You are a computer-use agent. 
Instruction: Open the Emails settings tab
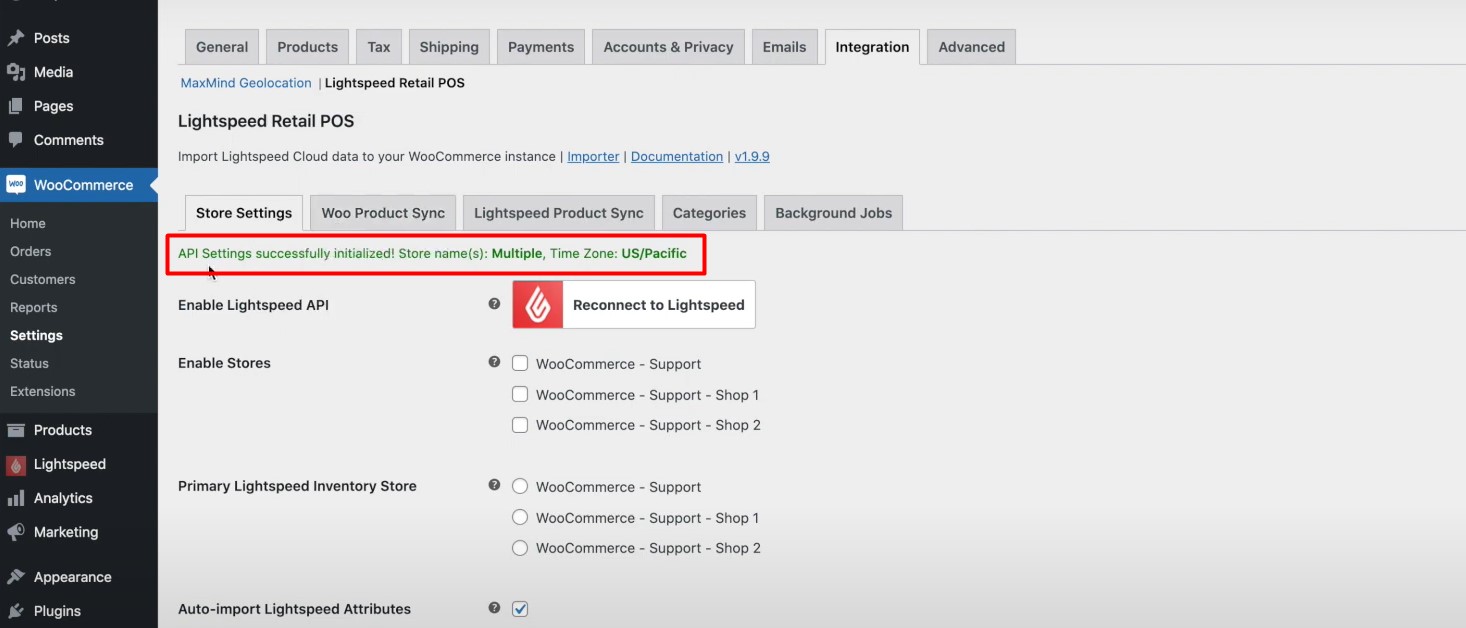point(784,47)
